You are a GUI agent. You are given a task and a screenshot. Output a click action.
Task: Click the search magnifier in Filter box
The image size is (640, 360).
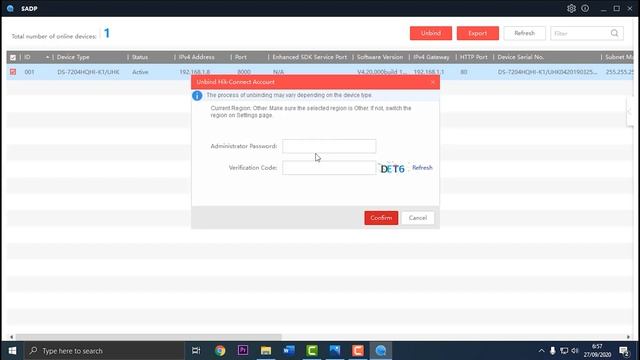click(x=614, y=33)
